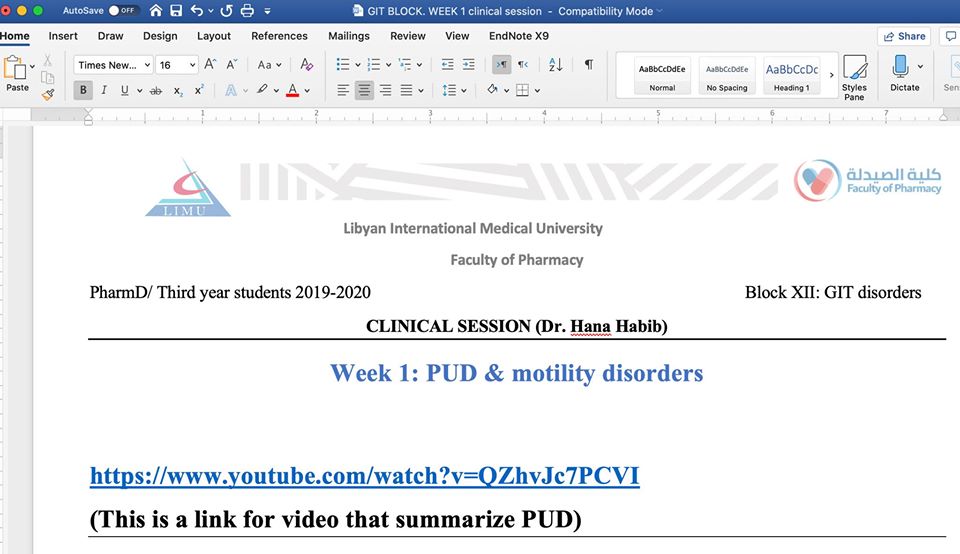Apply center text alignment

pyautogui.click(x=365, y=90)
